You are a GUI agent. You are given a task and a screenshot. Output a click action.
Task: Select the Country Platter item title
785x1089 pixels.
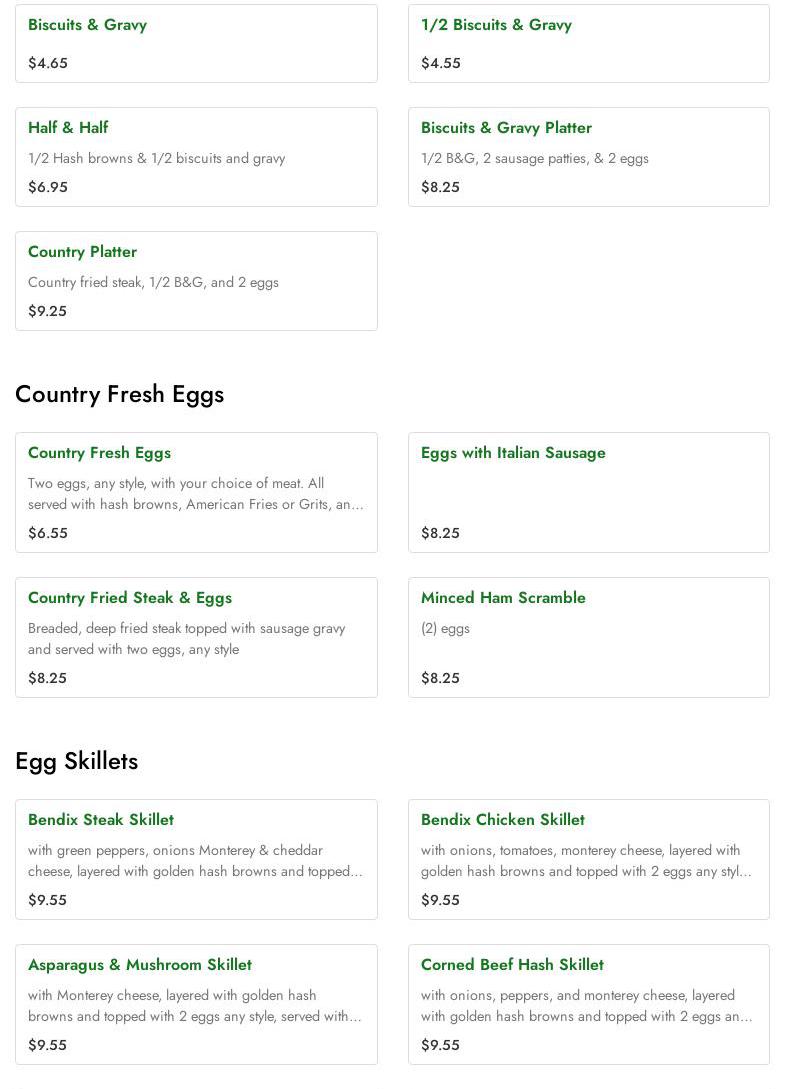82,252
